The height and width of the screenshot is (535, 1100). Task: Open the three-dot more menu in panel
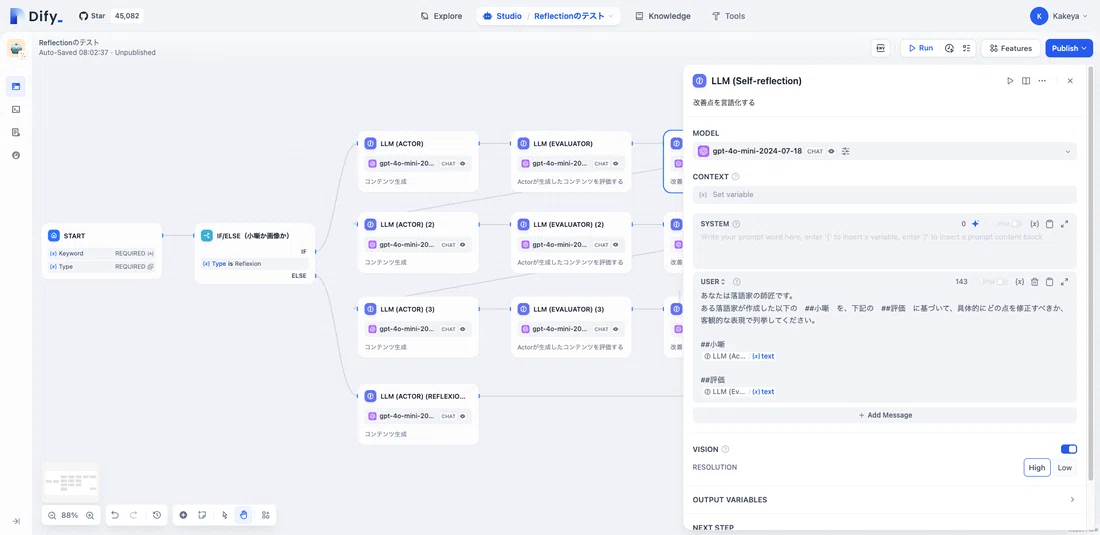coord(1042,81)
